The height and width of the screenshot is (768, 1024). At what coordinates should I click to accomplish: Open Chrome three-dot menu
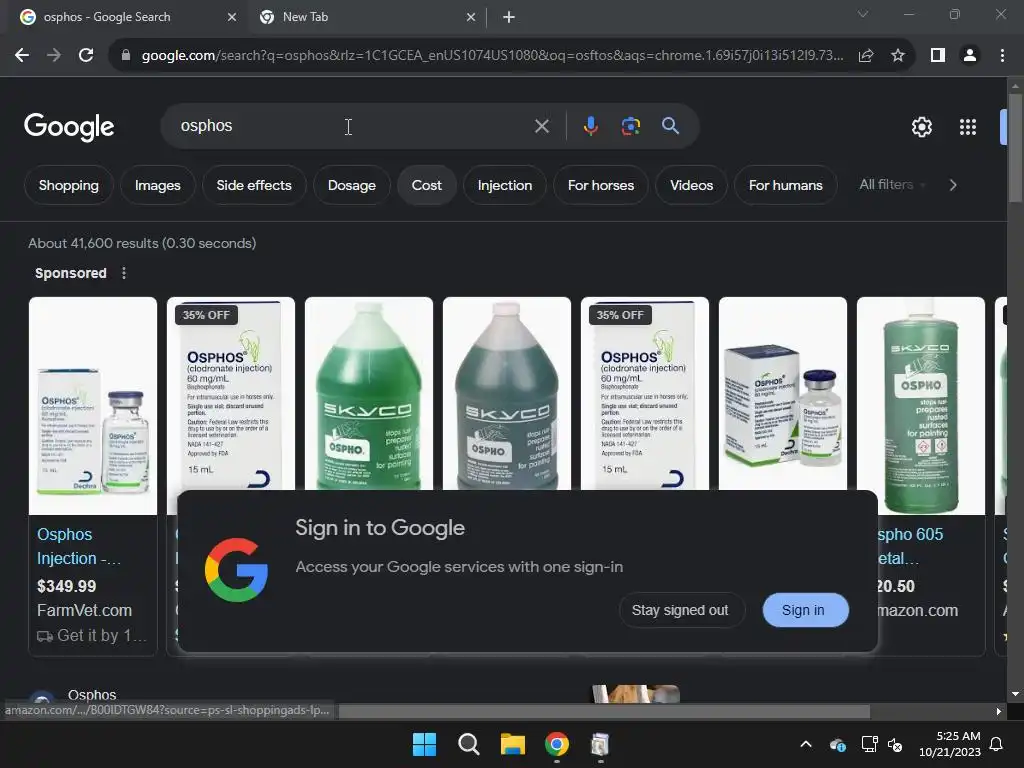coord(1002,56)
